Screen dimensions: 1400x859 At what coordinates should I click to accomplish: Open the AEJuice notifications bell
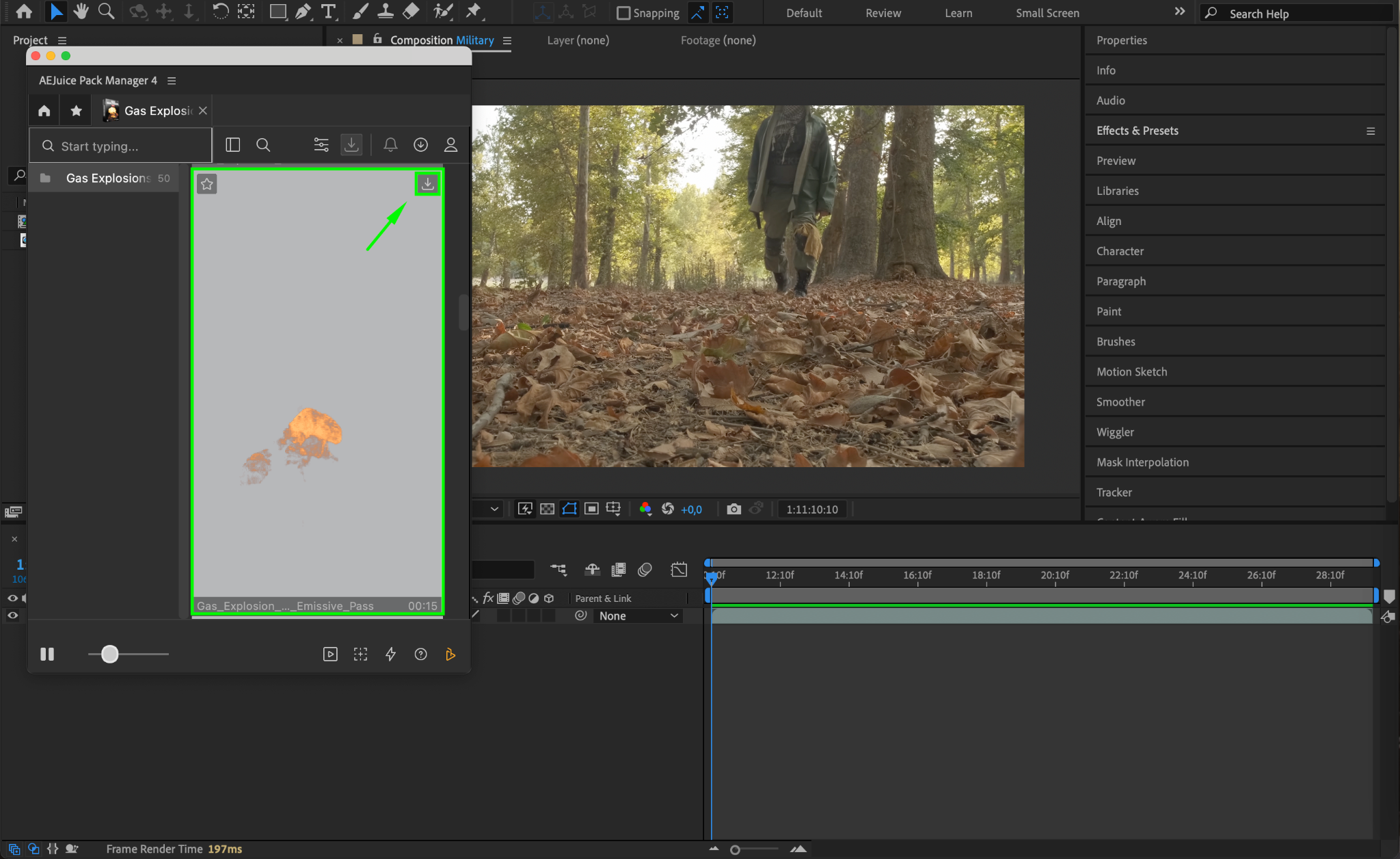click(x=390, y=145)
